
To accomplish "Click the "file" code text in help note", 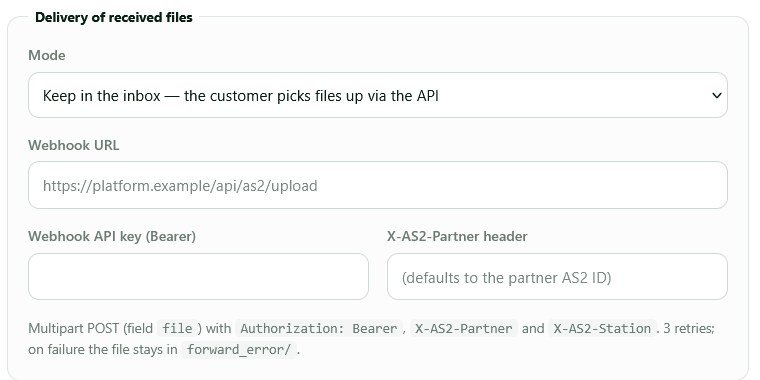I will [177, 329].
